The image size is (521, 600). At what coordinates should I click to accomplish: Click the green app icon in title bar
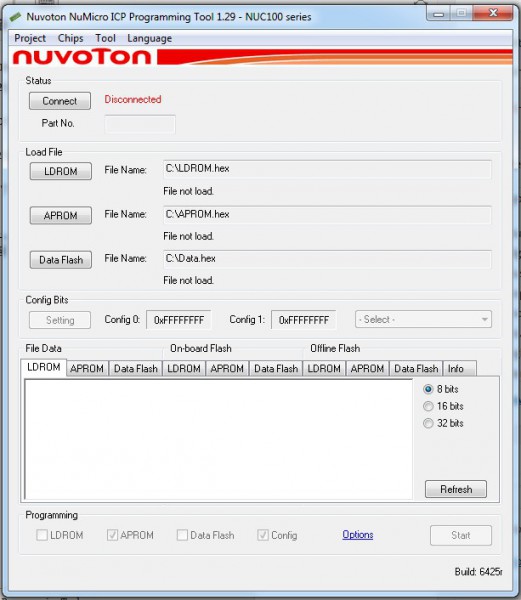[15, 16]
